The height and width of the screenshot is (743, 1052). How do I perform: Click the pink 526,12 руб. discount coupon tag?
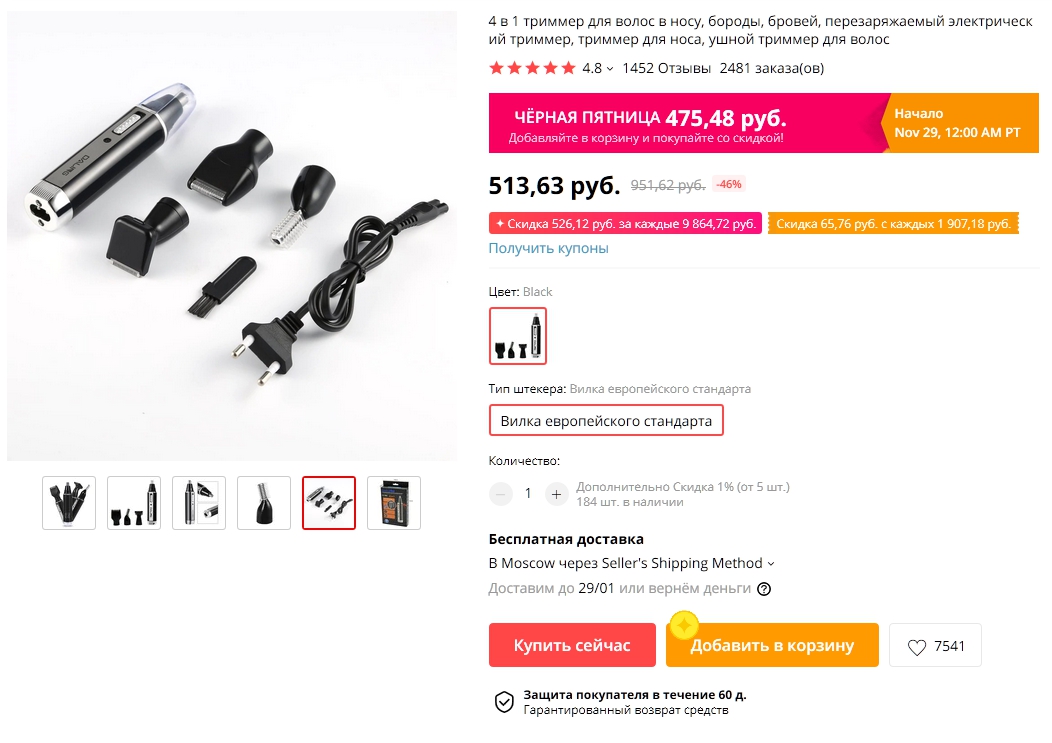point(625,224)
